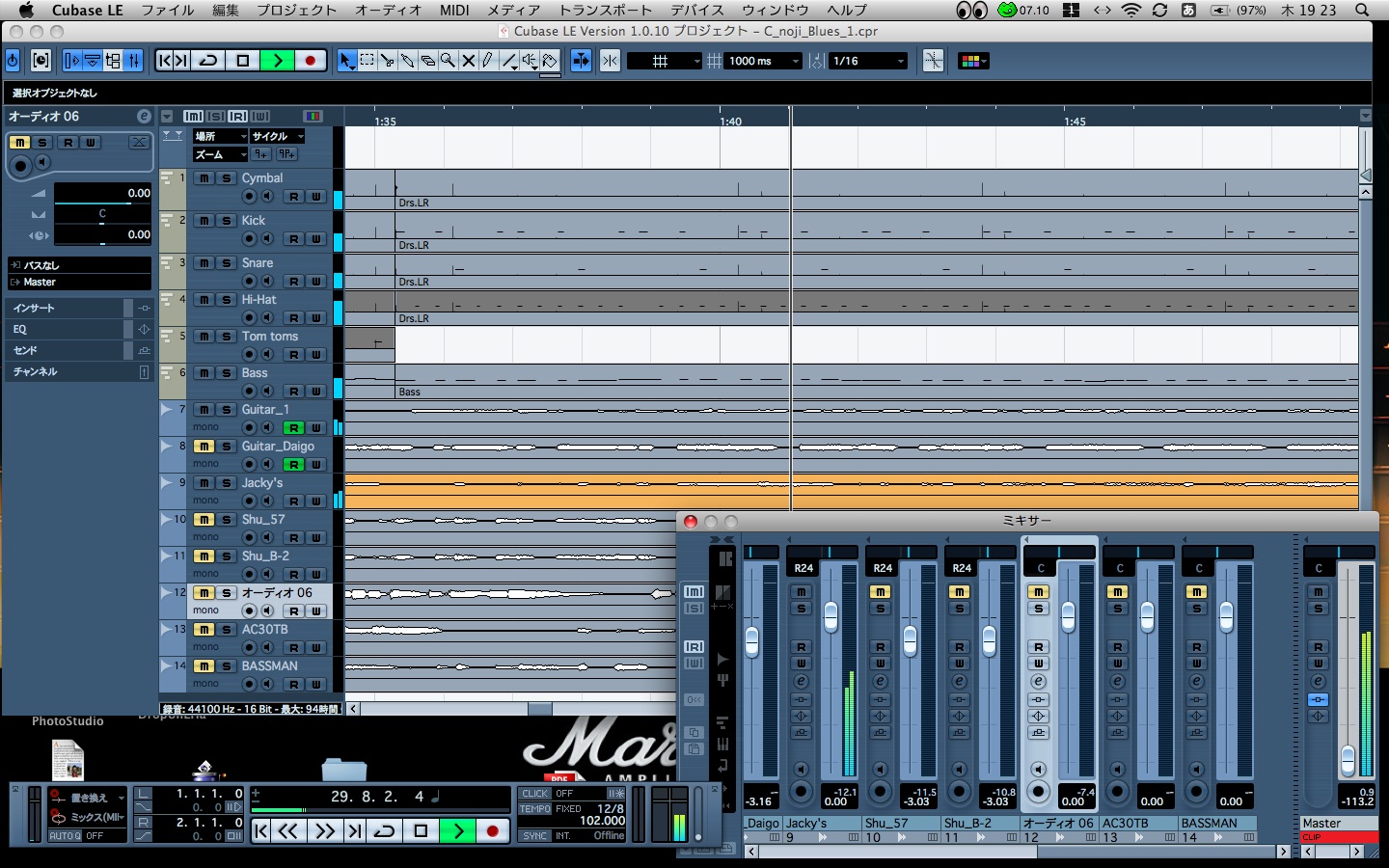This screenshot has width=1389, height=868.
Task: Edit Jacky's channel settings in the mixer
Action: click(801, 682)
